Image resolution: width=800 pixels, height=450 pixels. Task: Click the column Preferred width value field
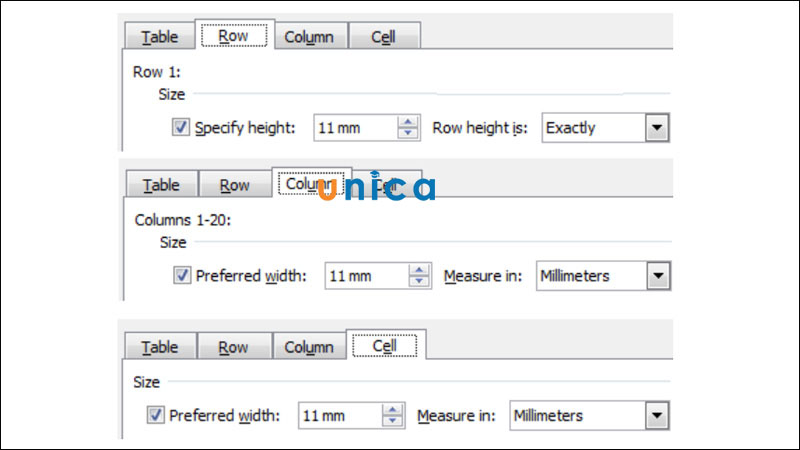pos(364,276)
